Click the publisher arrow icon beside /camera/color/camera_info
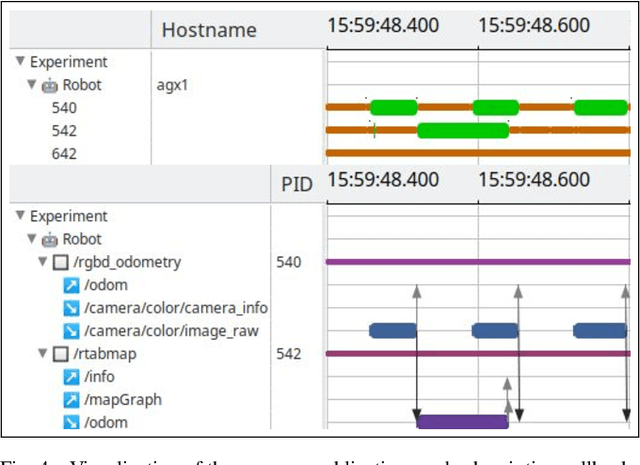 (x=71, y=308)
